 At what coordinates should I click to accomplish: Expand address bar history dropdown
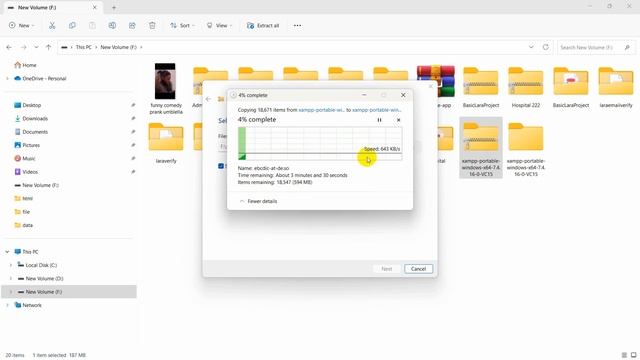pos(531,47)
